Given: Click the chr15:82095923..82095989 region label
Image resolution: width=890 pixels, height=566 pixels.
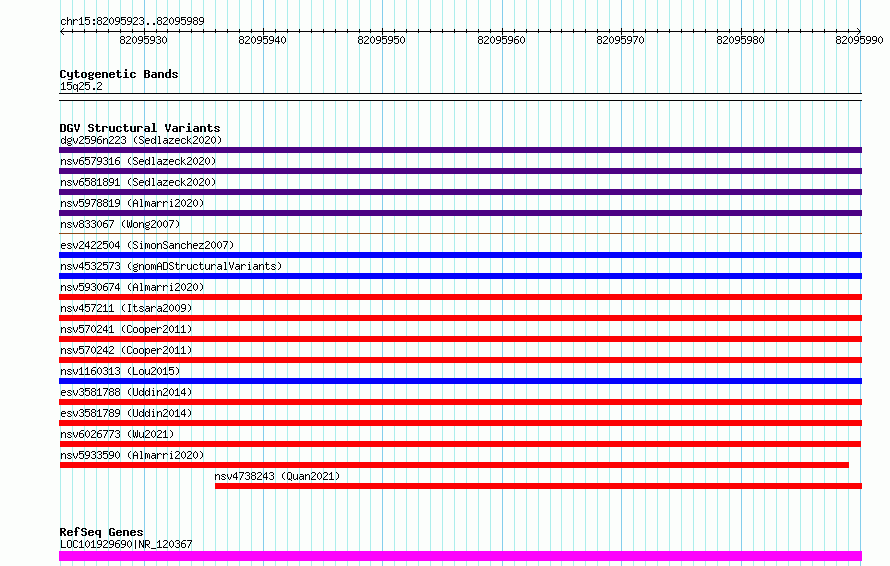Looking at the screenshot, I should 132,22.
